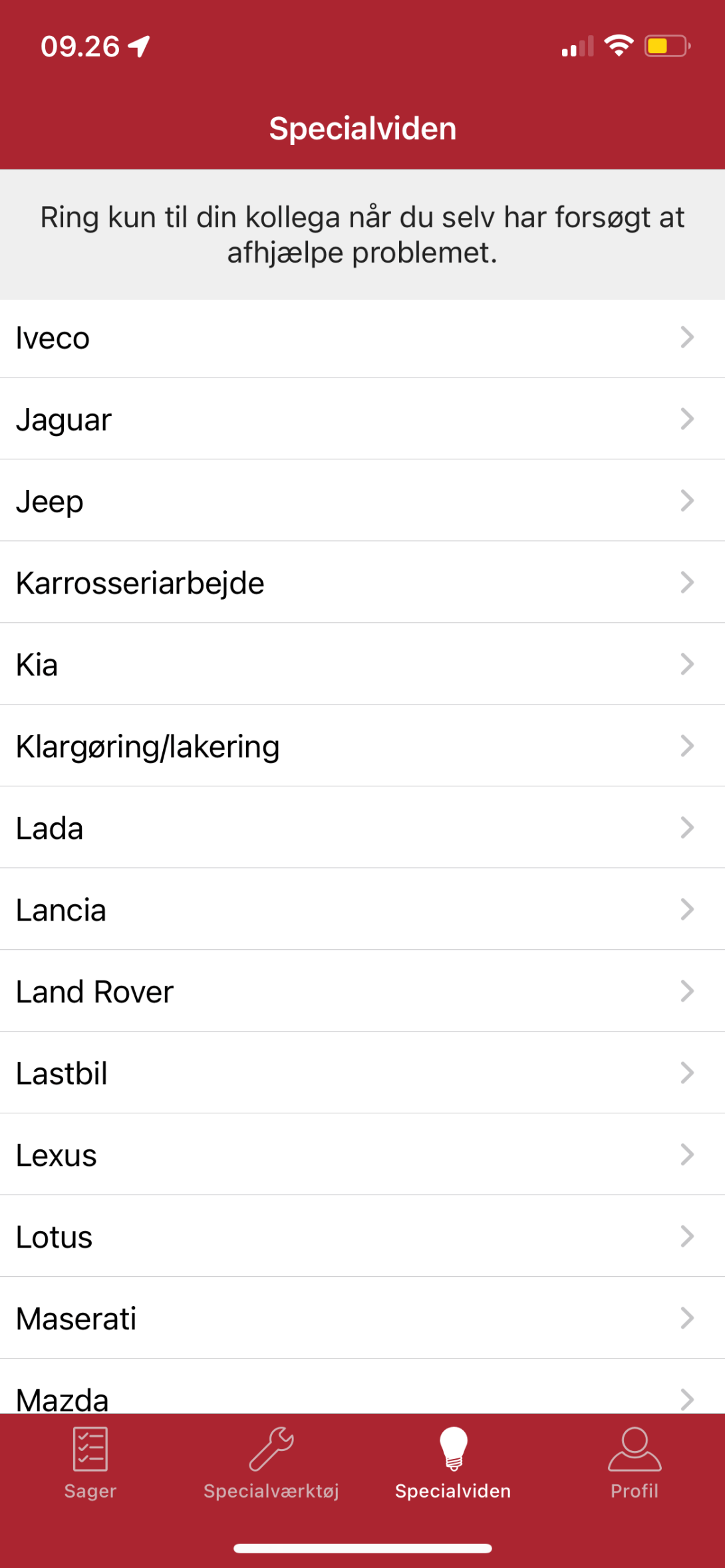This screenshot has width=725, height=1568.
Task: Expand the Lotus row chevron
Action: [x=687, y=1237]
